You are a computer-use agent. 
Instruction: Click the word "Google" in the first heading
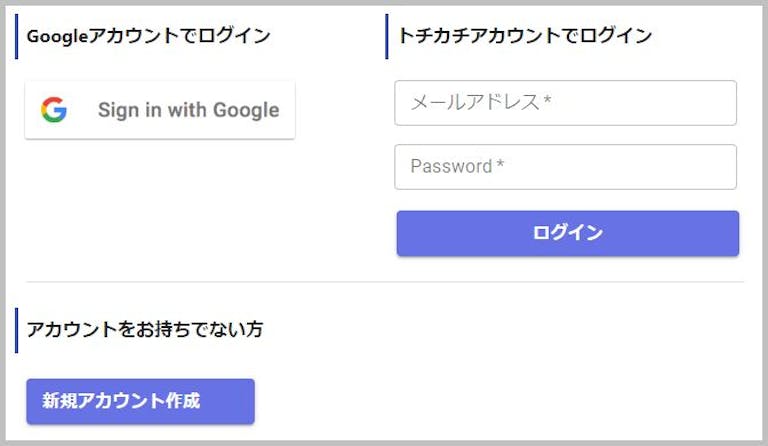[57, 37]
